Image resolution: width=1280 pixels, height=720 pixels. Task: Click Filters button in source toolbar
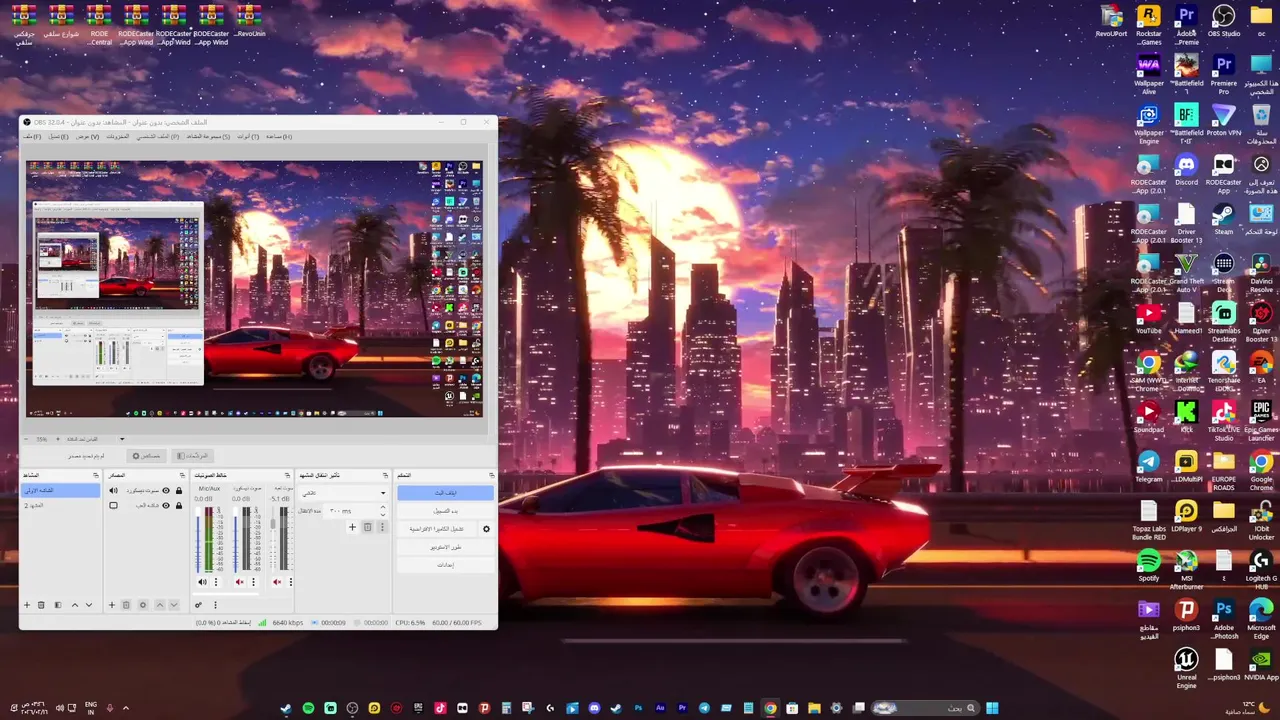(x=193, y=456)
